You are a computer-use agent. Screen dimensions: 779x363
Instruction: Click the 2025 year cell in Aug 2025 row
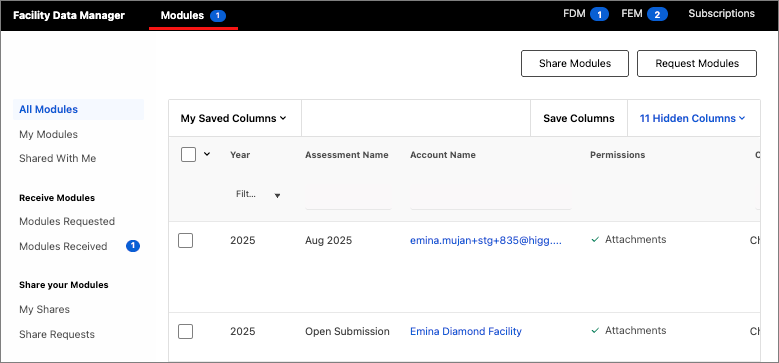coord(242,240)
